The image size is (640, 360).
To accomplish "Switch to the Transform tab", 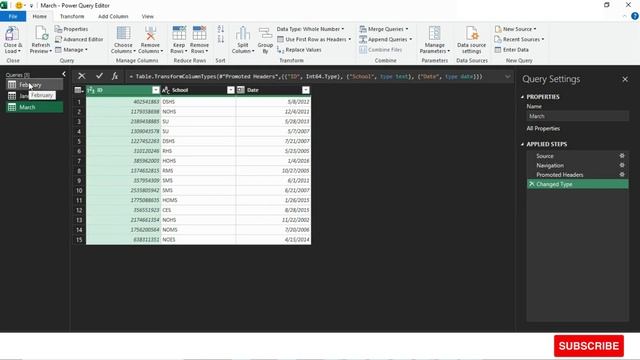I will pyautogui.click(x=72, y=16).
